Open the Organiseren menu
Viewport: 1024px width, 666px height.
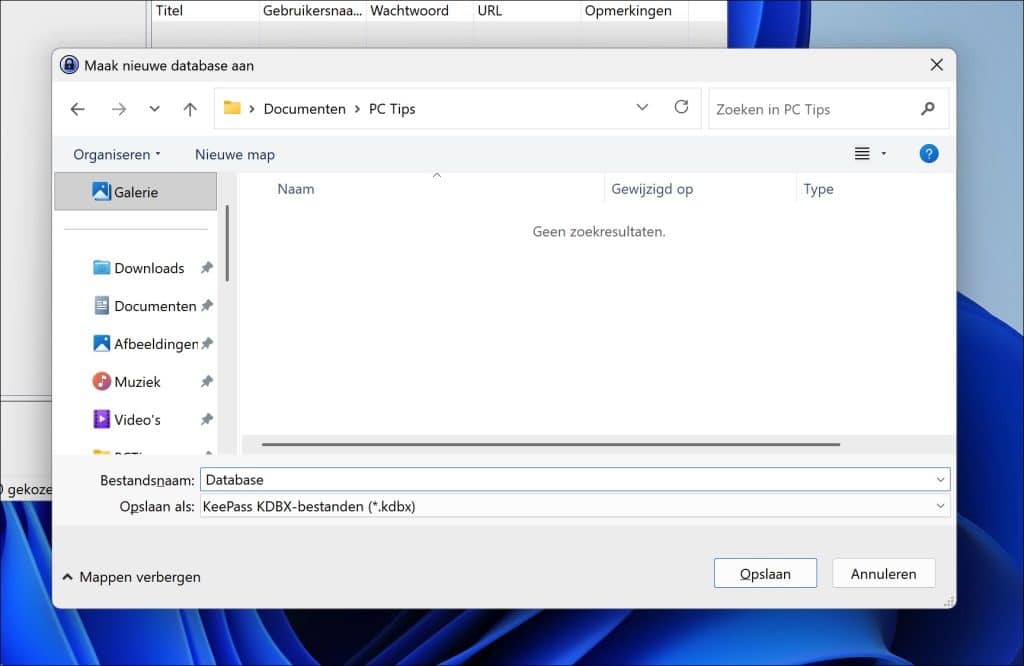(113, 154)
